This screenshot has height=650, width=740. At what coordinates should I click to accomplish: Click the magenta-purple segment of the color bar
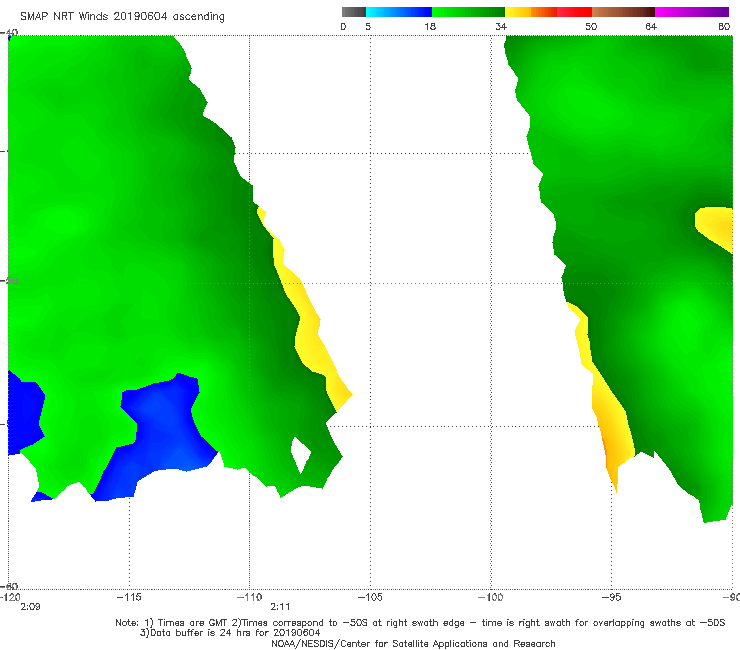pos(692,12)
